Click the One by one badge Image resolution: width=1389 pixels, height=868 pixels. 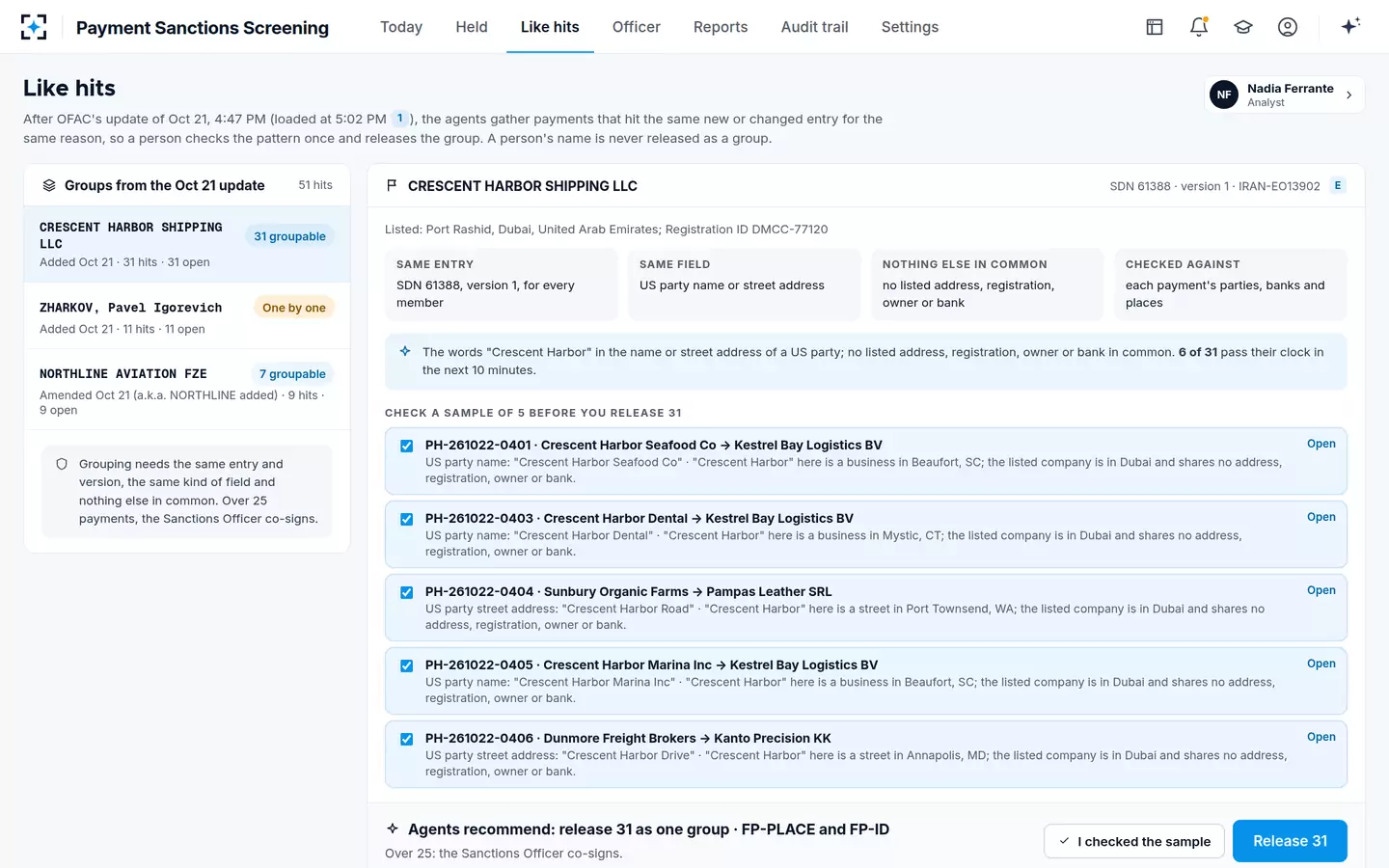[294, 308]
